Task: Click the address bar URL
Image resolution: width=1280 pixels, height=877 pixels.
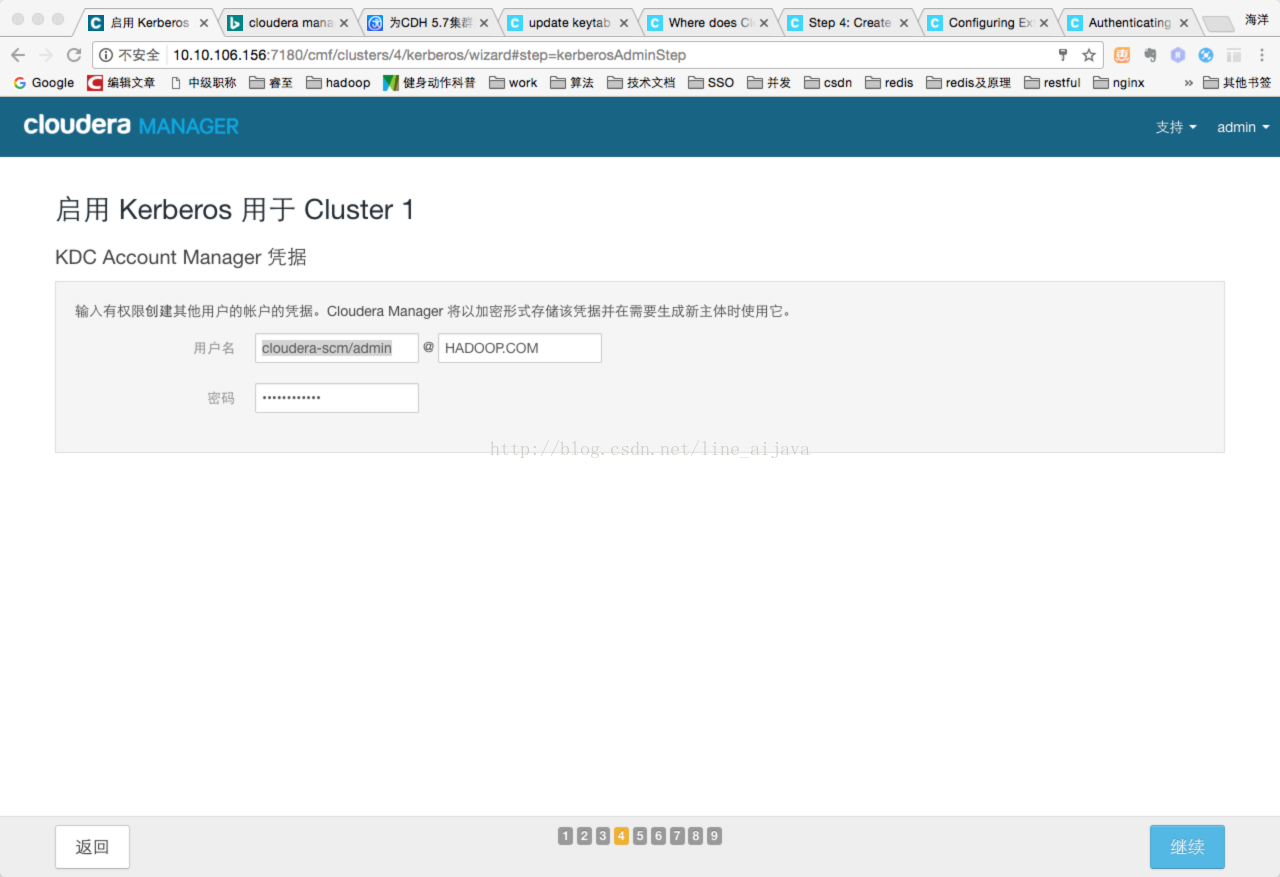Action: click(x=430, y=55)
